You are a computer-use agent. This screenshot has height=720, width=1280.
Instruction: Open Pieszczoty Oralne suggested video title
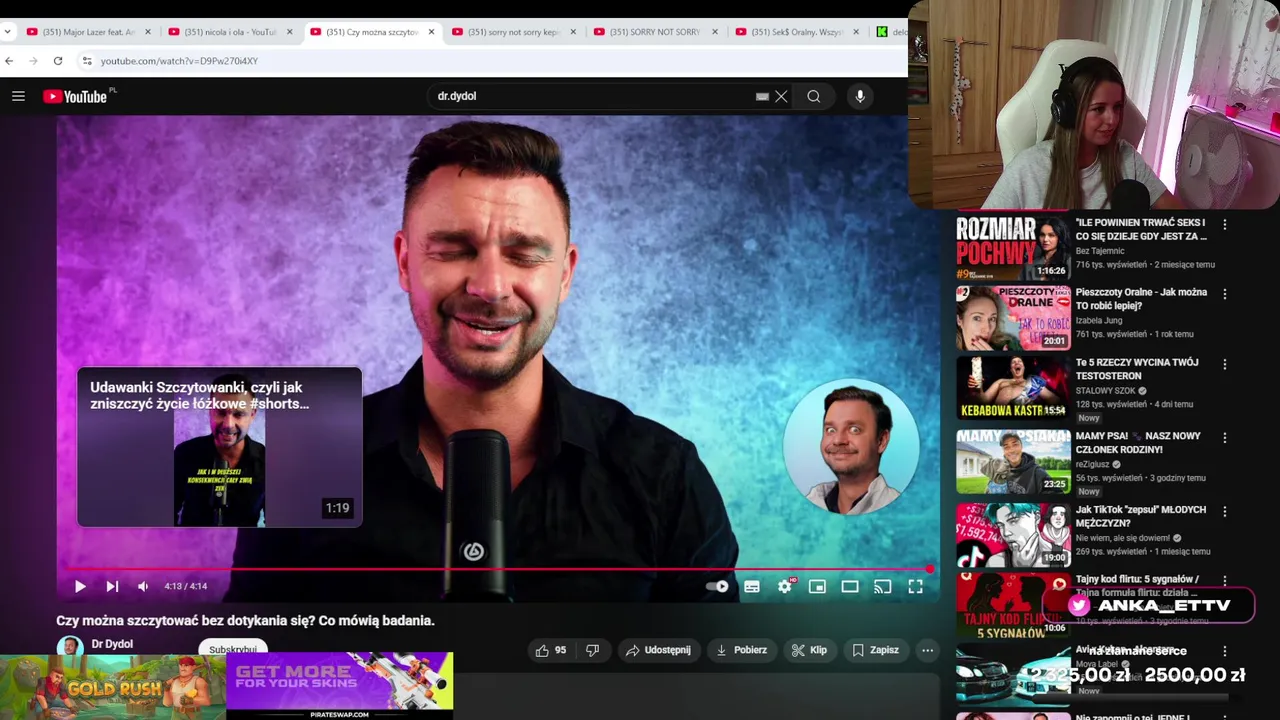point(1141,299)
